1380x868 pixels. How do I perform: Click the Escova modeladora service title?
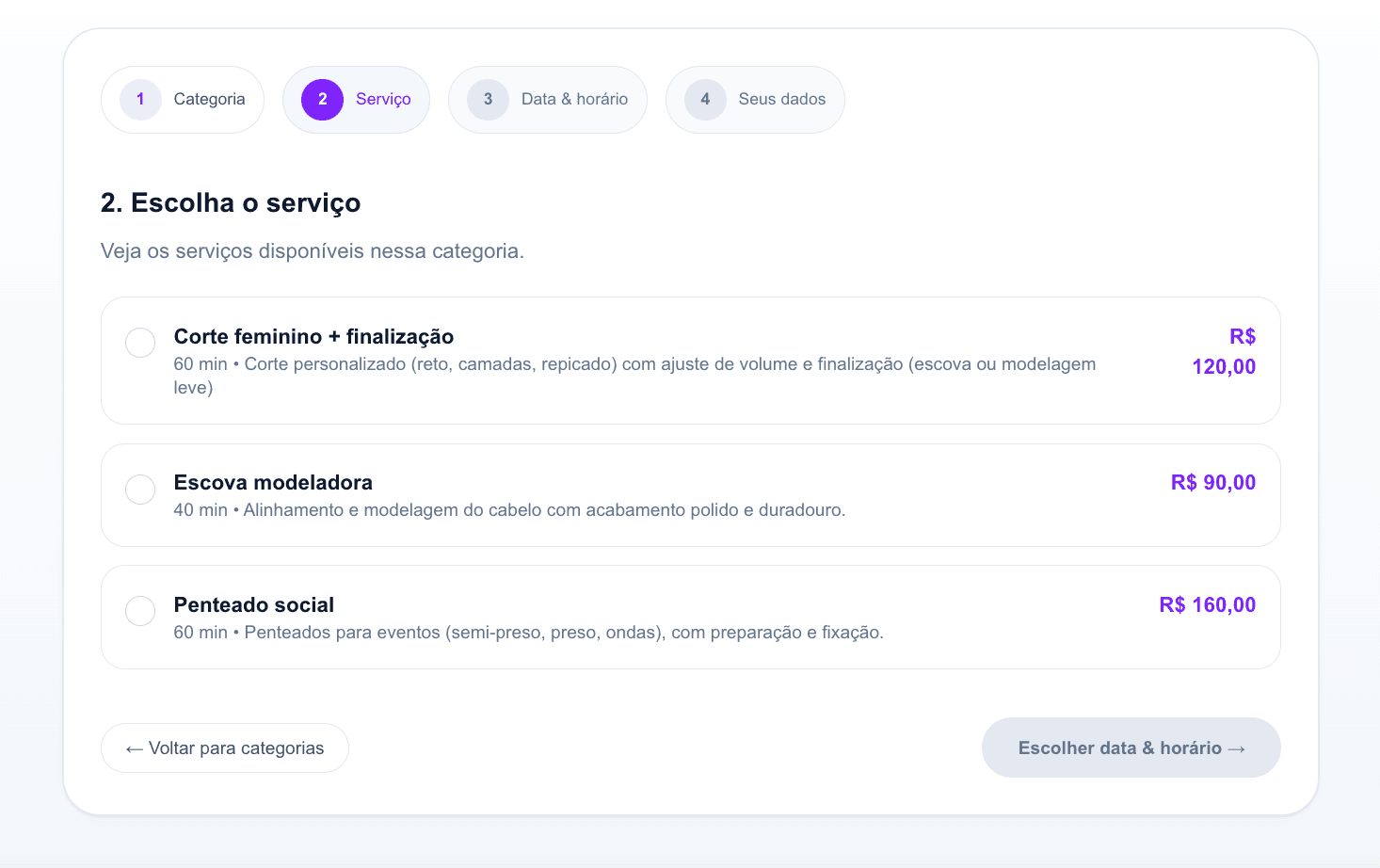click(273, 482)
